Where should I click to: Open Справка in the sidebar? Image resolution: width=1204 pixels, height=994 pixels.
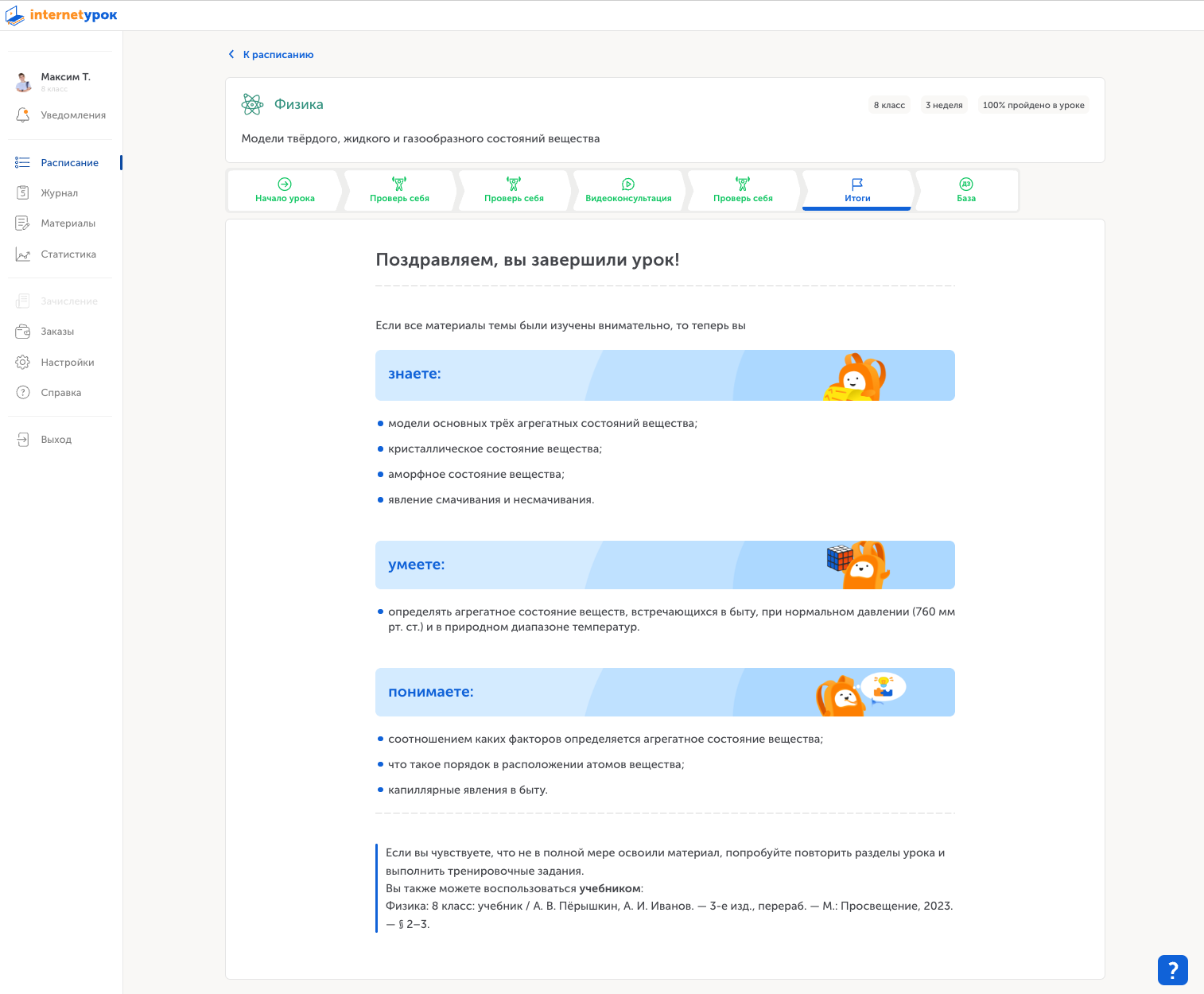click(60, 393)
